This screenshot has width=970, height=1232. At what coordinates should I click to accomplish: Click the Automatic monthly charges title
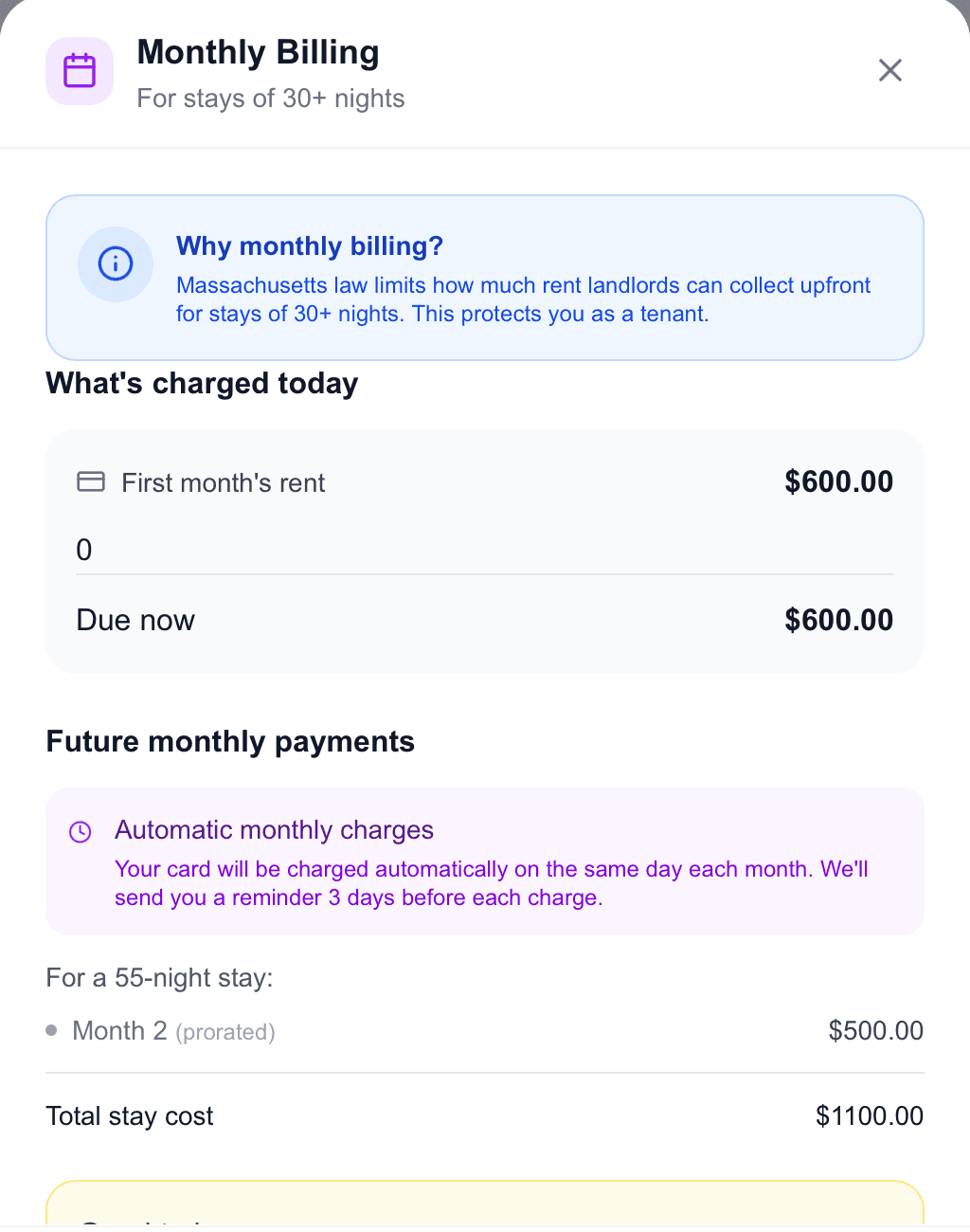(x=274, y=830)
